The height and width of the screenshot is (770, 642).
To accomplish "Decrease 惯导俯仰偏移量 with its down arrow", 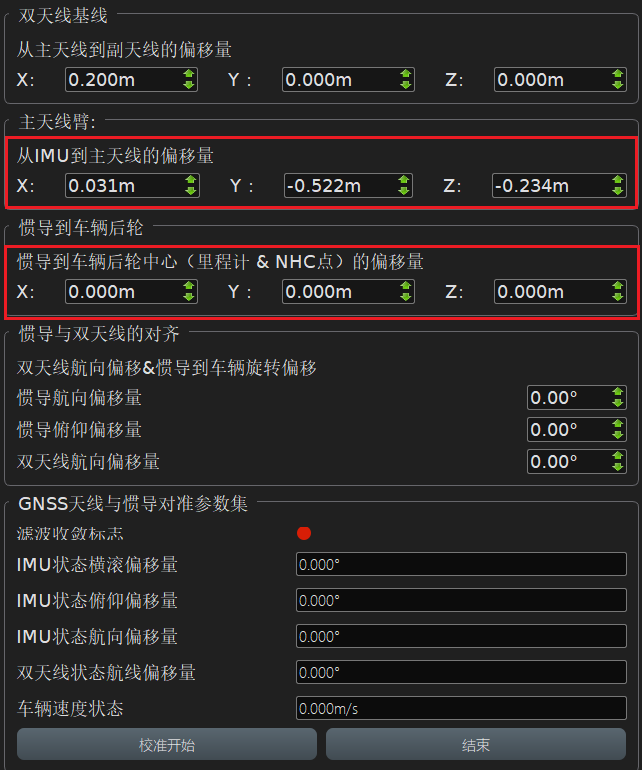I will (617, 435).
